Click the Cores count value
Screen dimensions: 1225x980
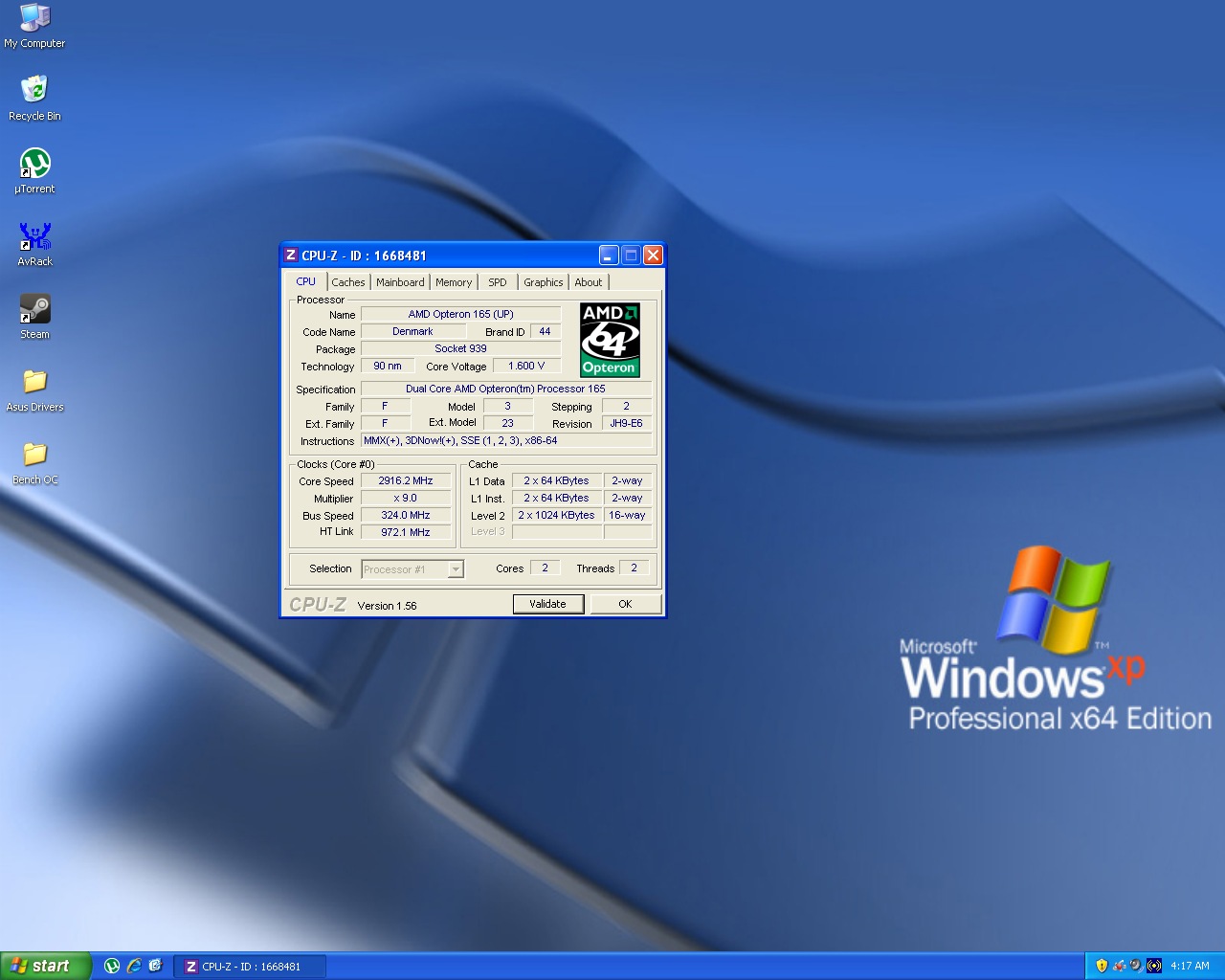(x=546, y=568)
